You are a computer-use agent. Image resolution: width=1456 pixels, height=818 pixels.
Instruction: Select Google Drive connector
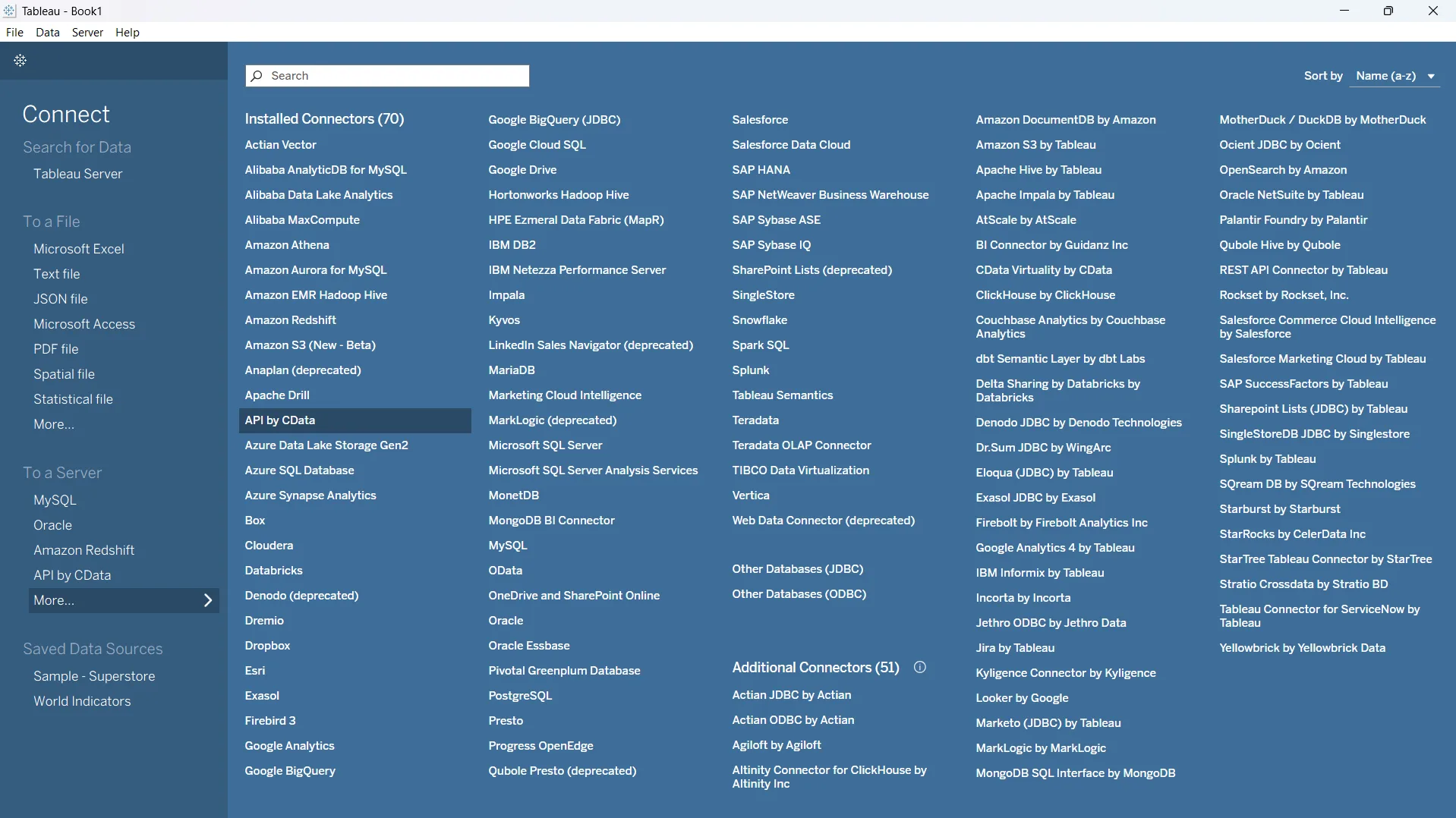pyautogui.click(x=522, y=170)
